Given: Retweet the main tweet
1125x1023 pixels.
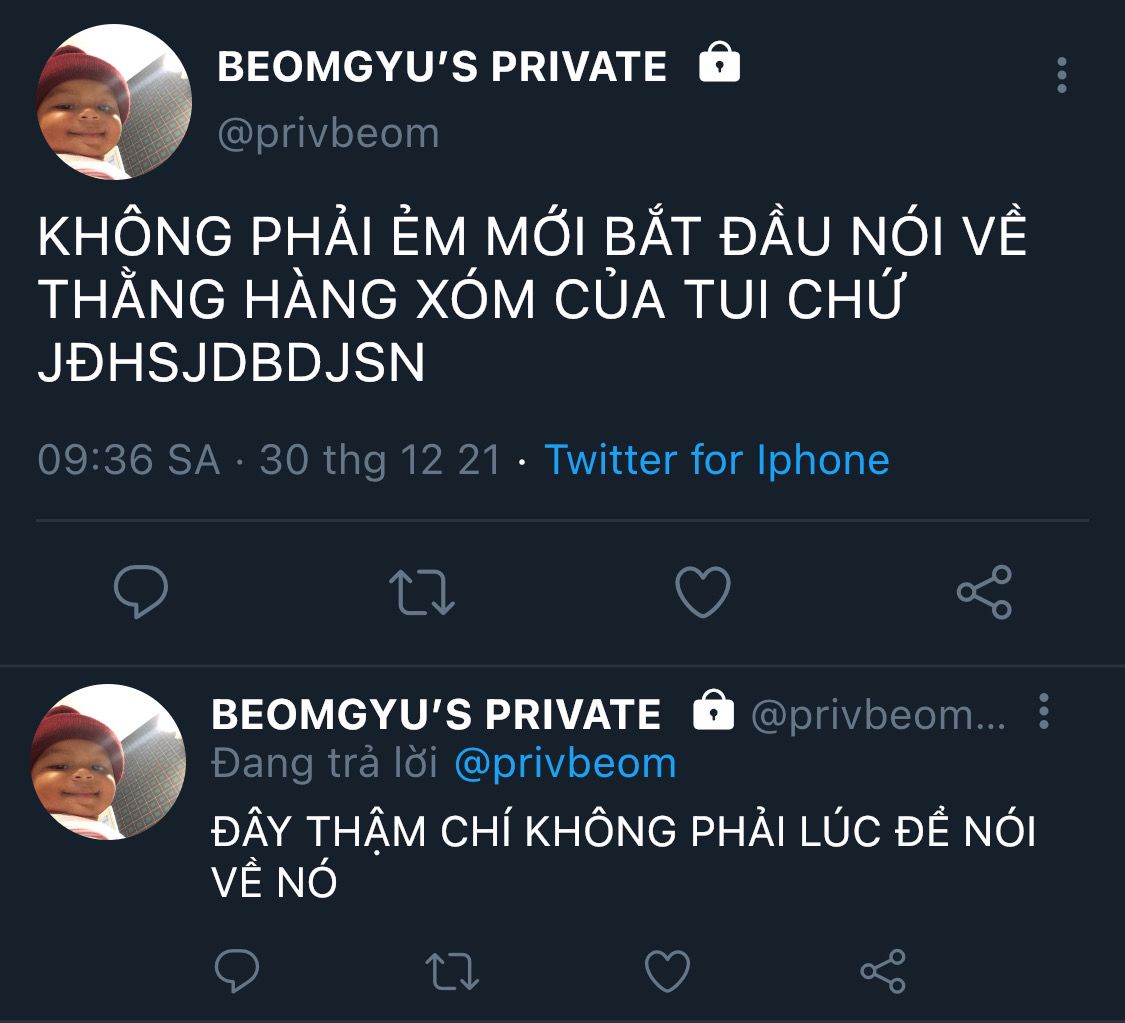Looking at the screenshot, I should (x=422, y=593).
